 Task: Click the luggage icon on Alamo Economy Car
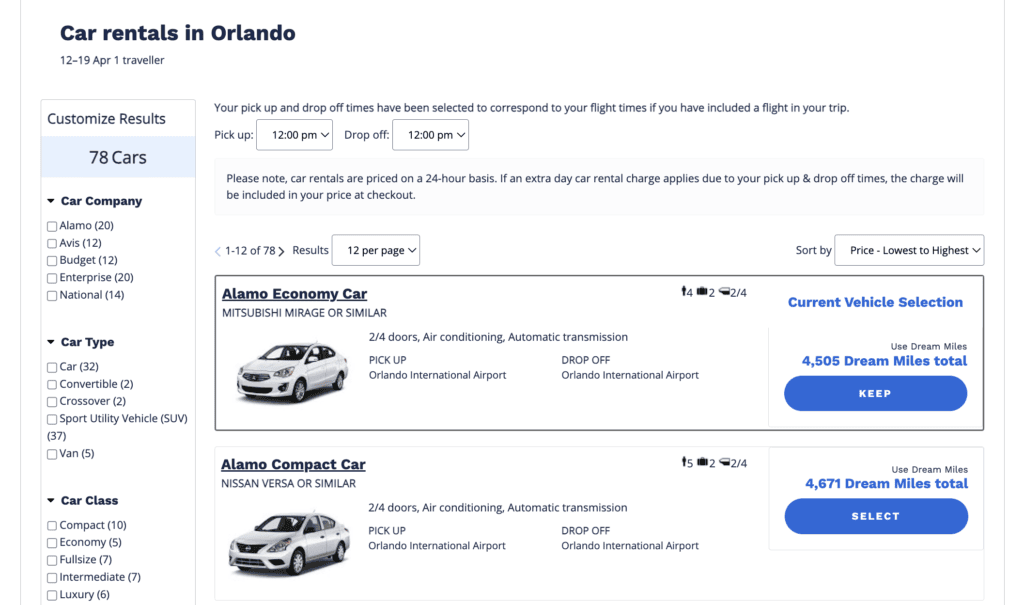702,292
